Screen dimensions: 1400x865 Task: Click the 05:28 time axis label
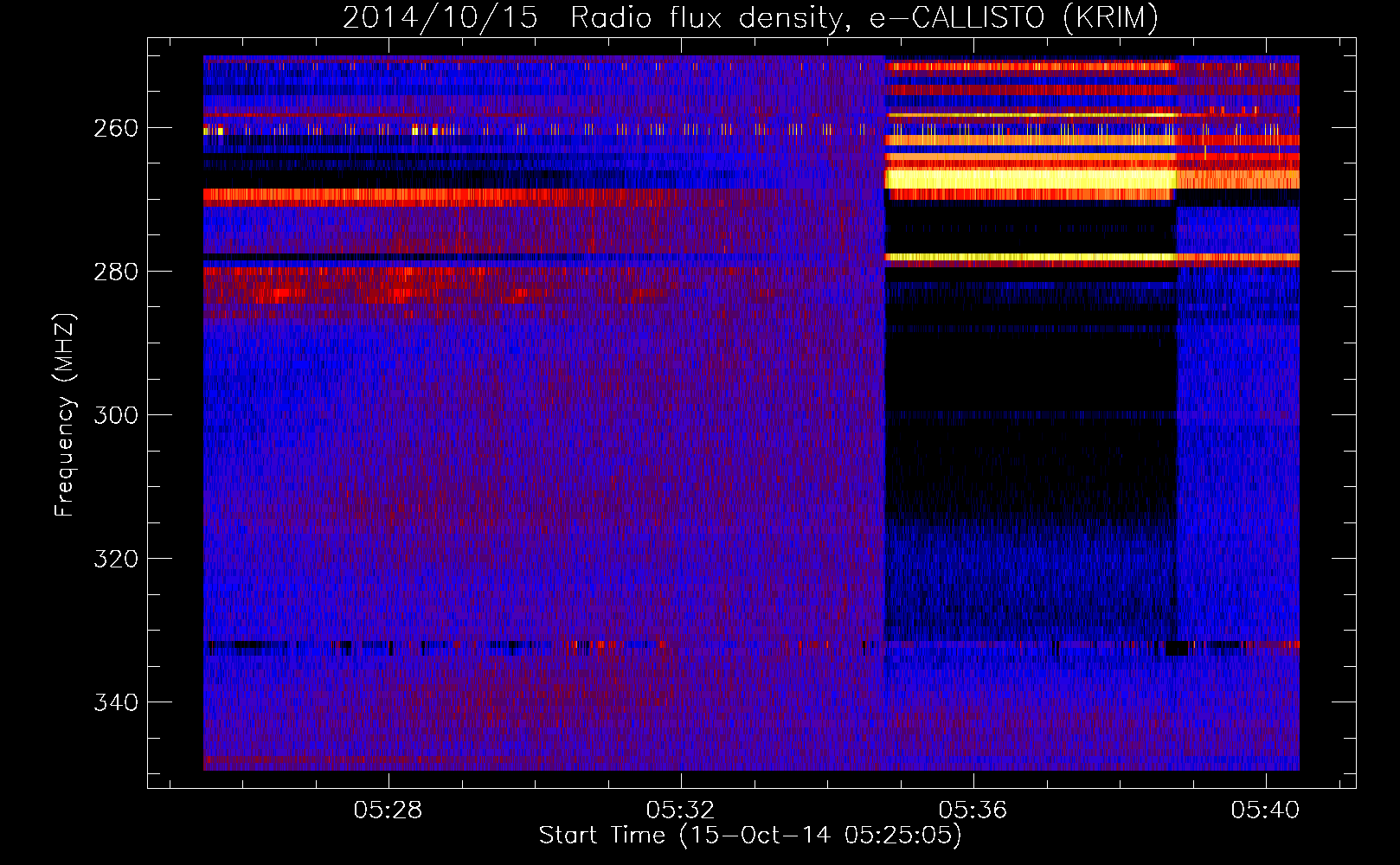point(388,810)
